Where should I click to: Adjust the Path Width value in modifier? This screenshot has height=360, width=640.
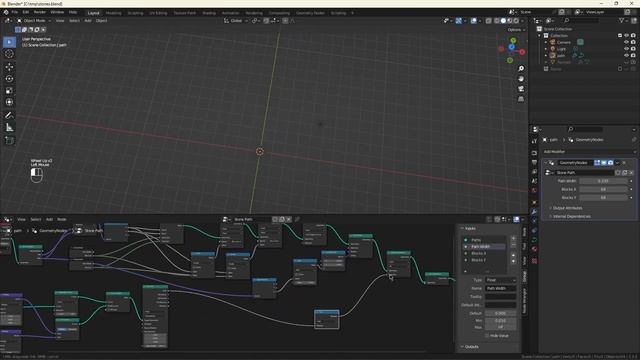pos(603,181)
